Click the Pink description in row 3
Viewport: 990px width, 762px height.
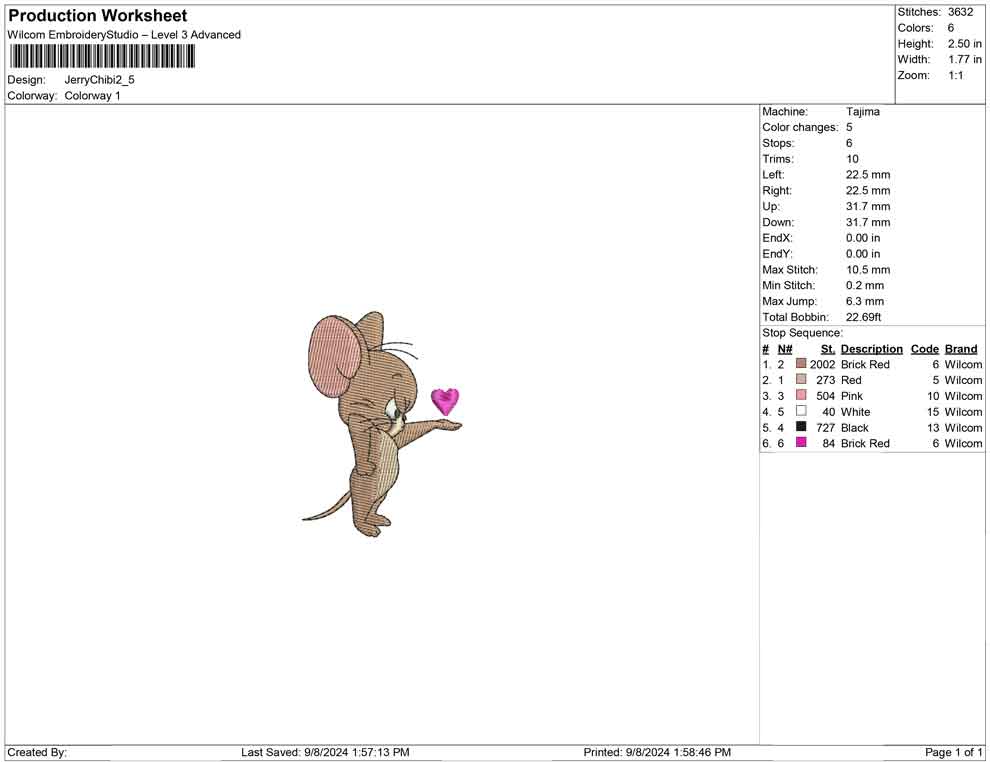(852, 396)
